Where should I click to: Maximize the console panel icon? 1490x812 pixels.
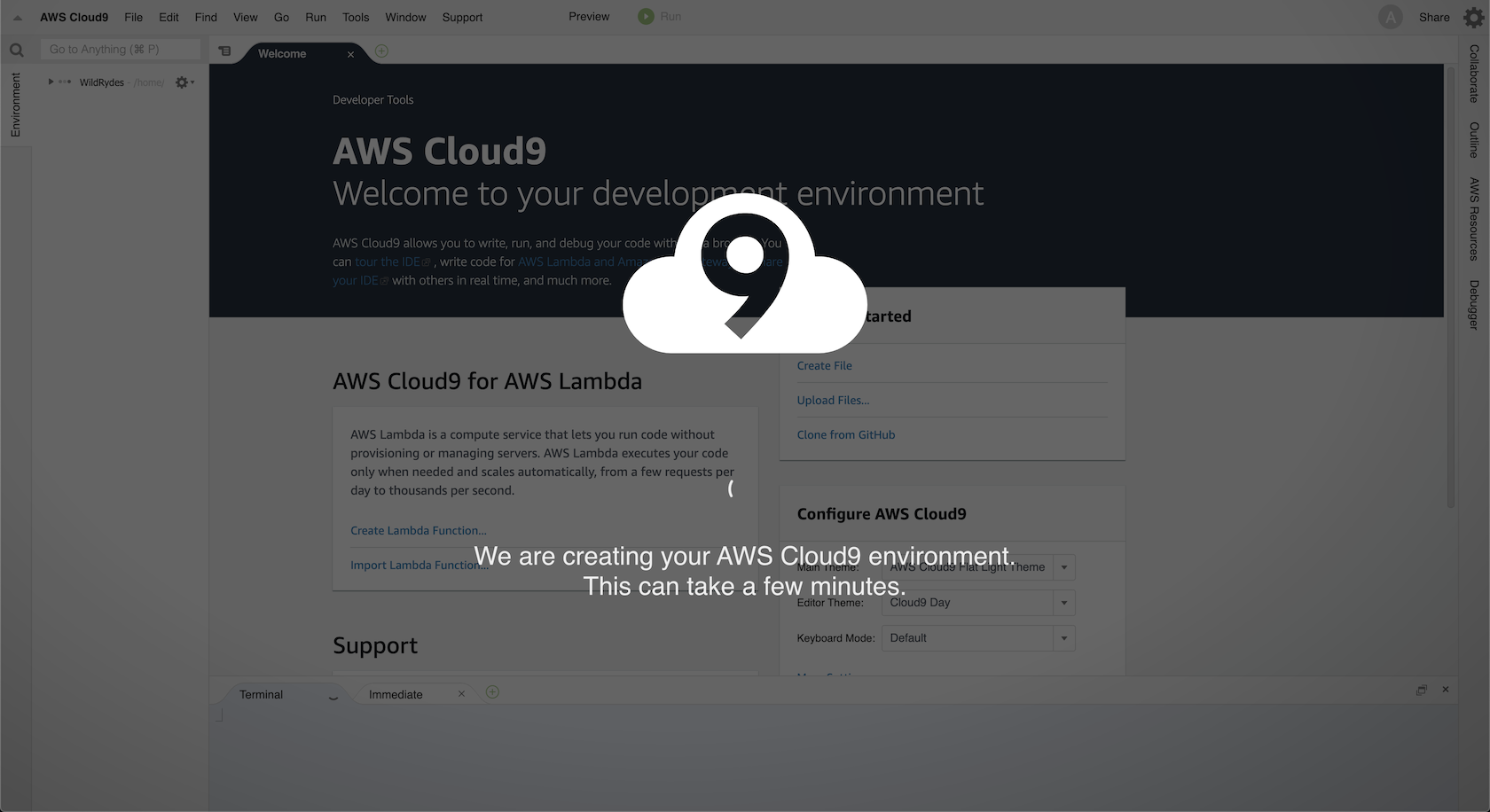pos(1422,690)
